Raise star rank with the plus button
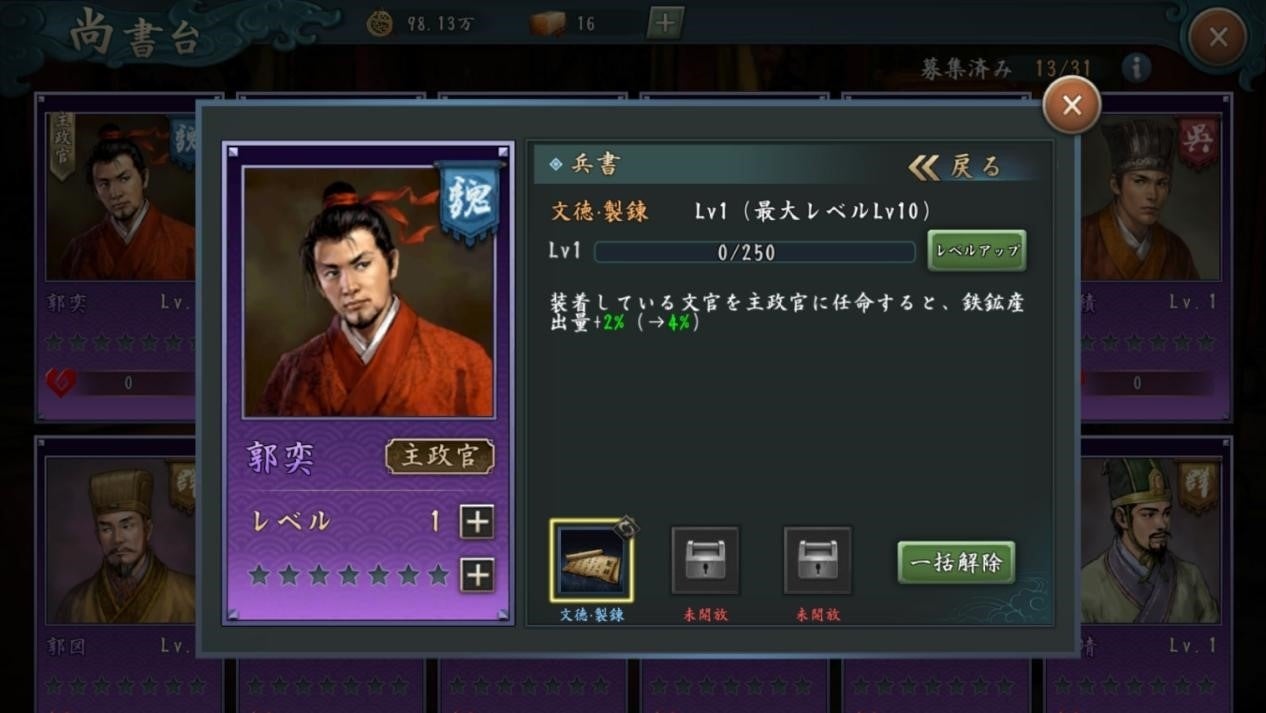 (477, 574)
